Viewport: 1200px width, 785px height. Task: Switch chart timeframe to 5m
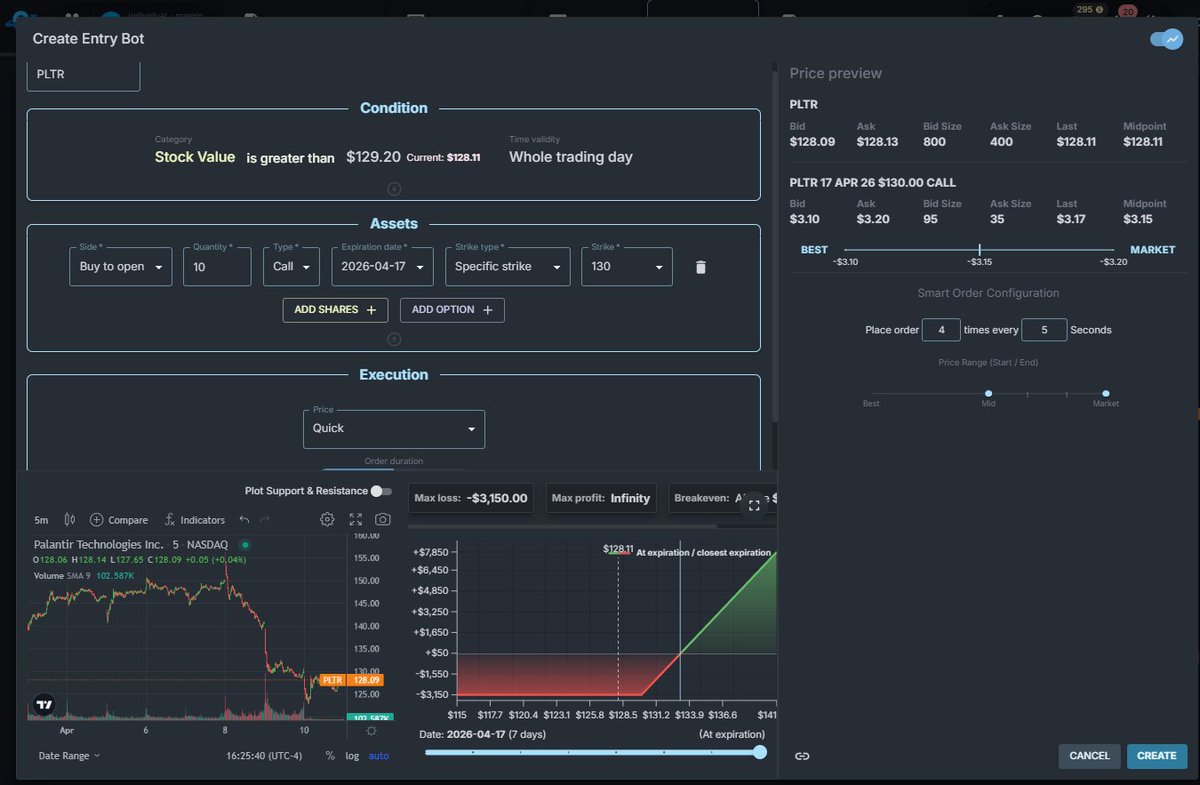click(40, 519)
